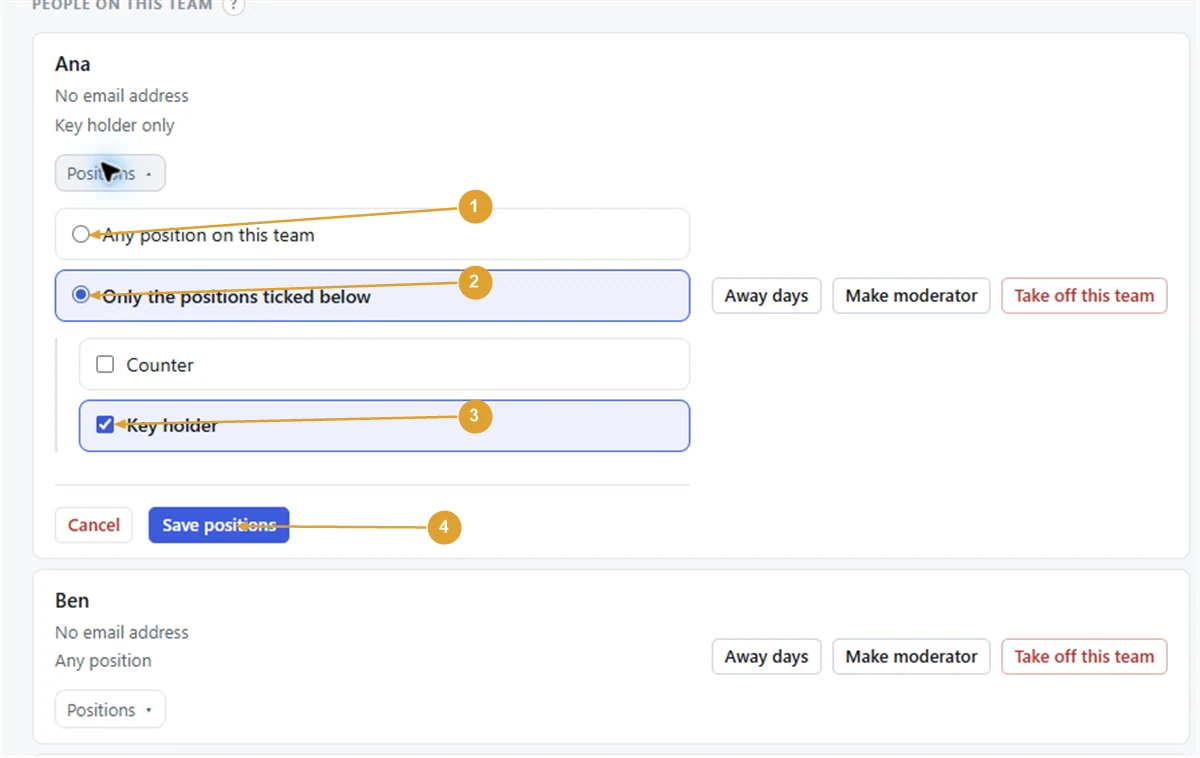Select 'Only the positions ticked below' radio
Viewport: 1200px width, 758px height.
(81, 295)
